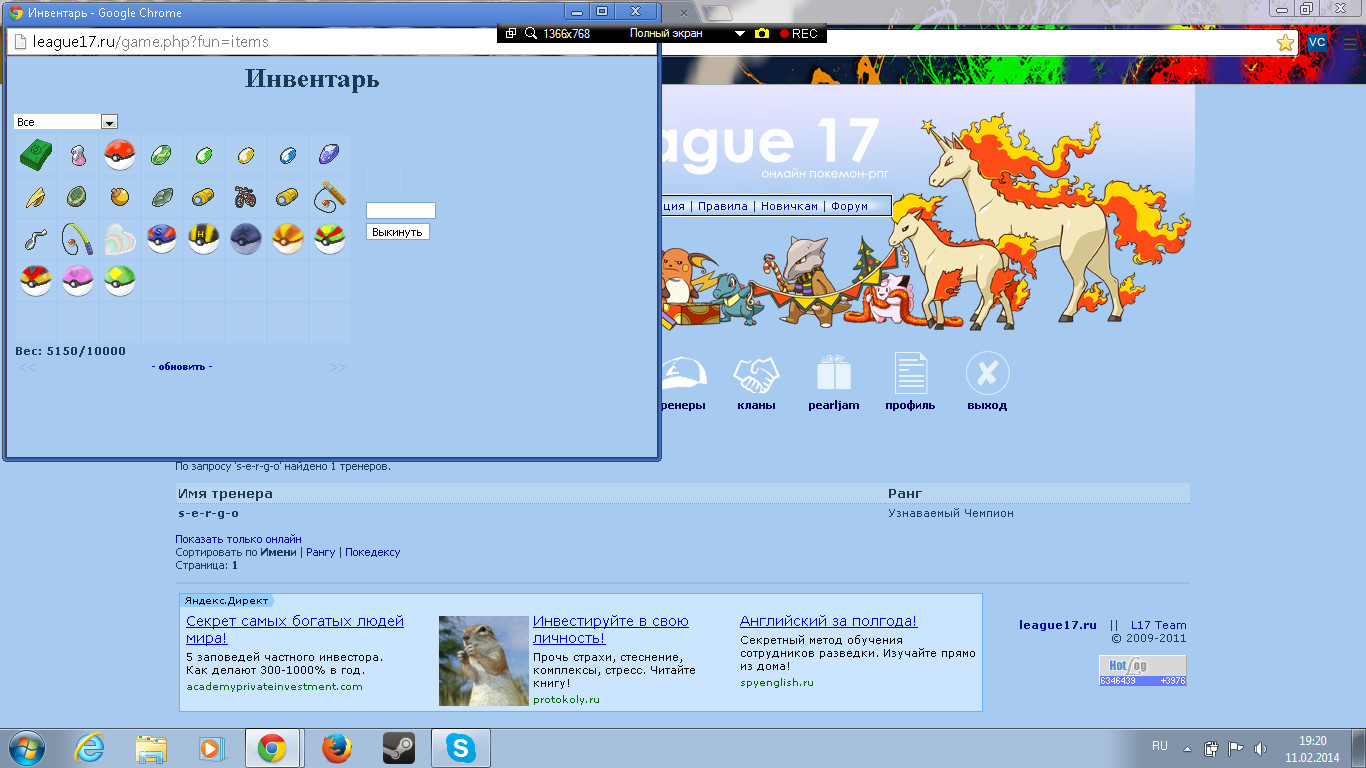Select the round olive-green stone item

tap(77, 197)
